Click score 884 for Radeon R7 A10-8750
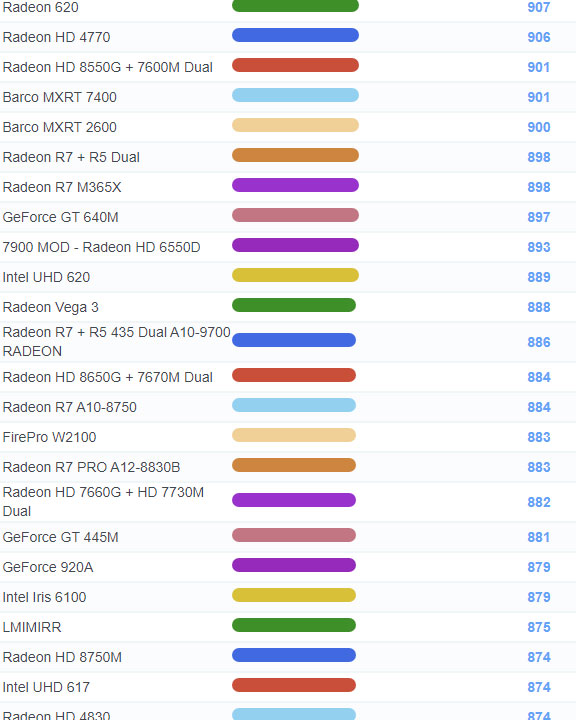This screenshot has width=576, height=720. (x=539, y=407)
